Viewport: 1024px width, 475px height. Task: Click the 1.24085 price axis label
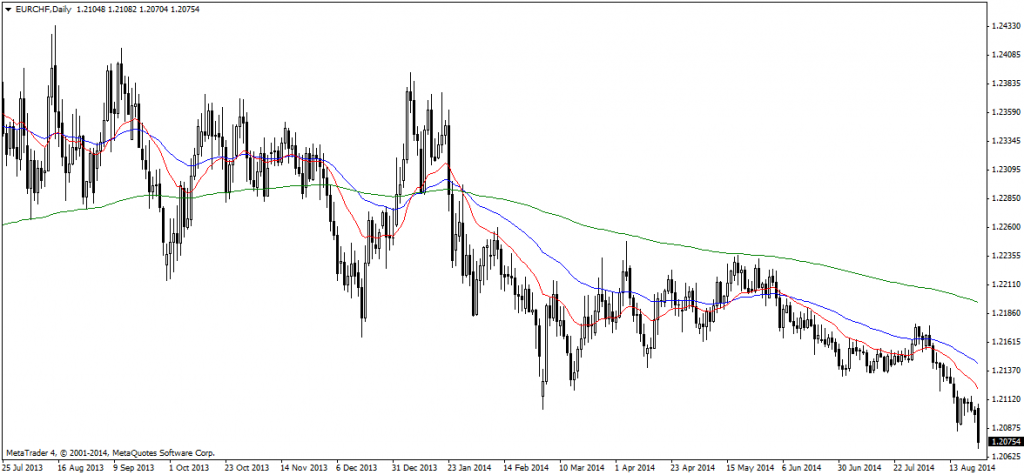click(1005, 54)
